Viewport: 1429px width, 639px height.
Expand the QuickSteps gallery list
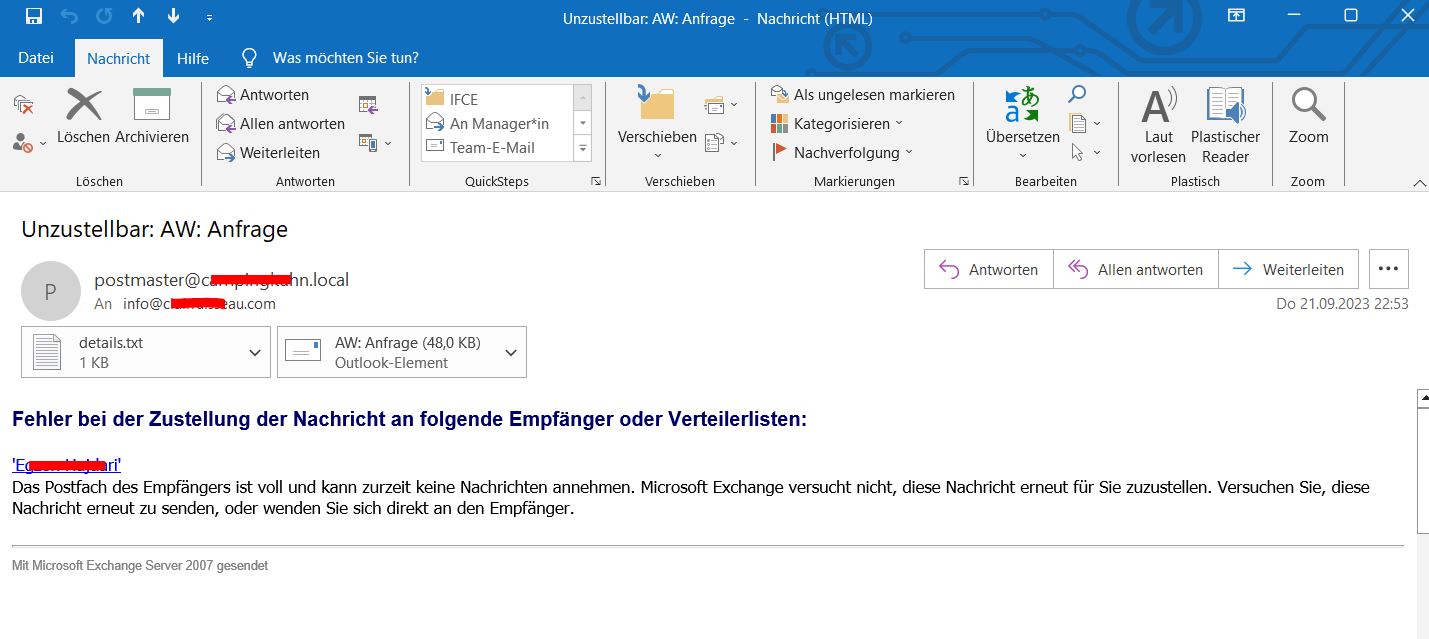pos(582,149)
